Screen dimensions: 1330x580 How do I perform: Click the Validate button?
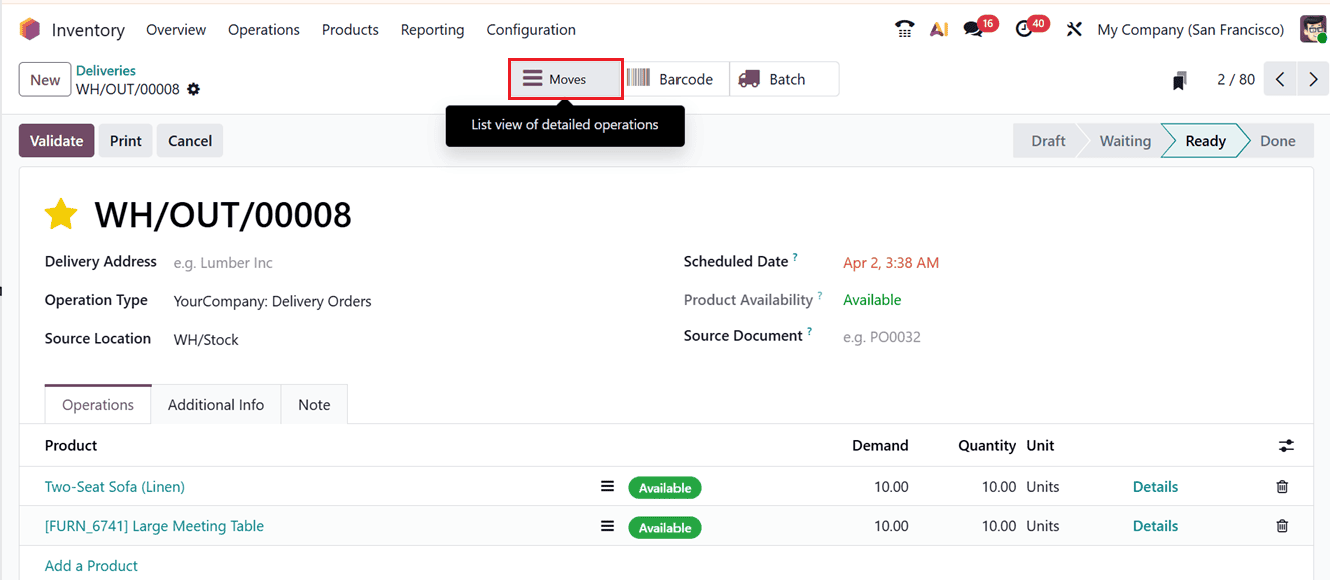pyautogui.click(x=56, y=140)
